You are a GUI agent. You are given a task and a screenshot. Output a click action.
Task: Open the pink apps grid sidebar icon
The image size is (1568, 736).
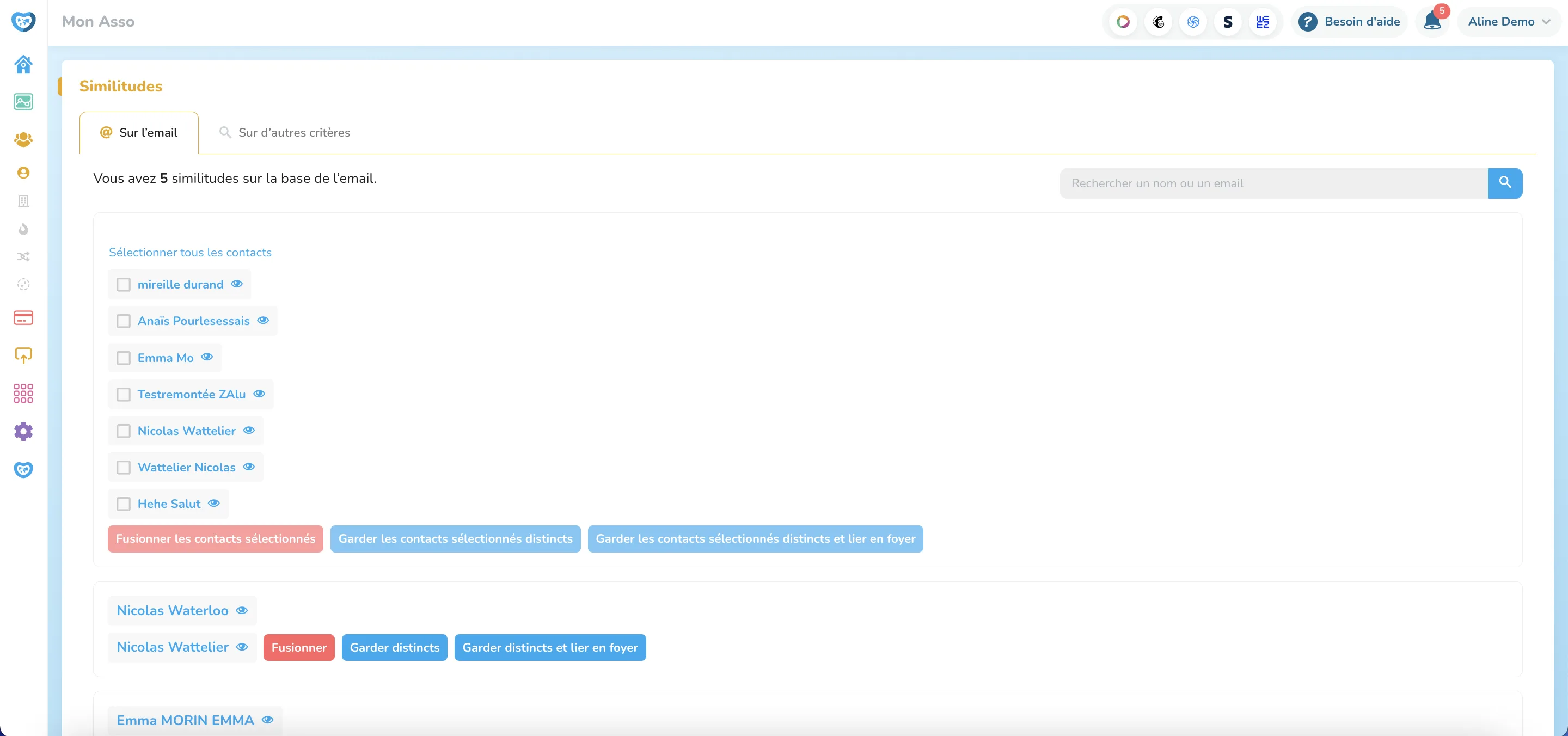23,393
